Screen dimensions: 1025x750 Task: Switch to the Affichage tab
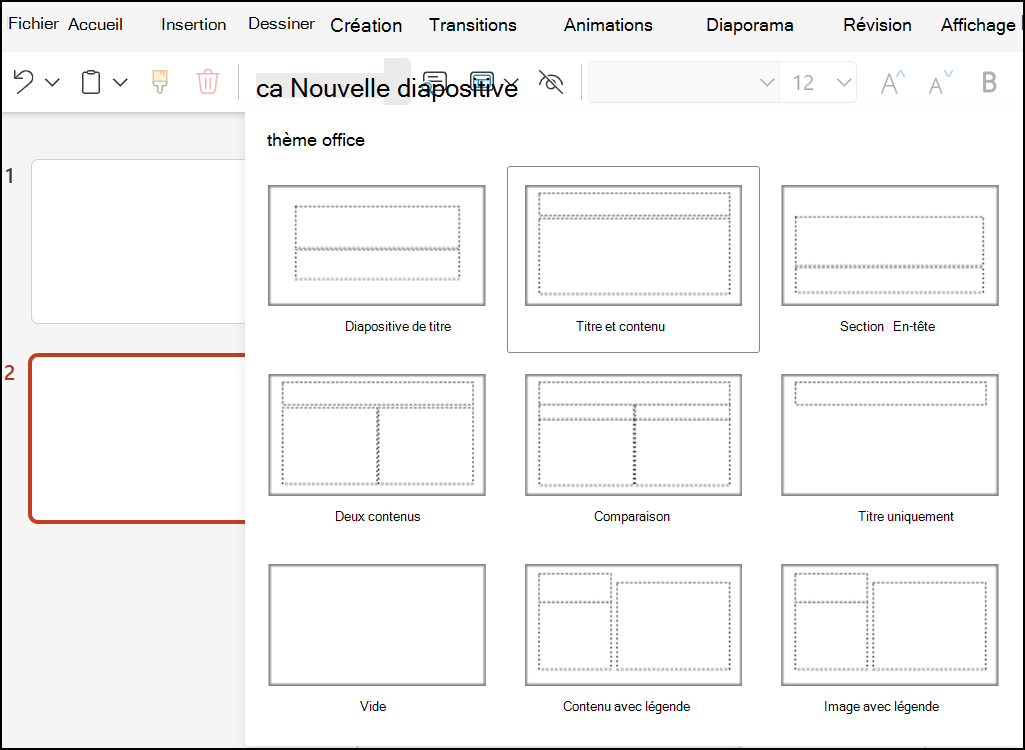coord(978,25)
